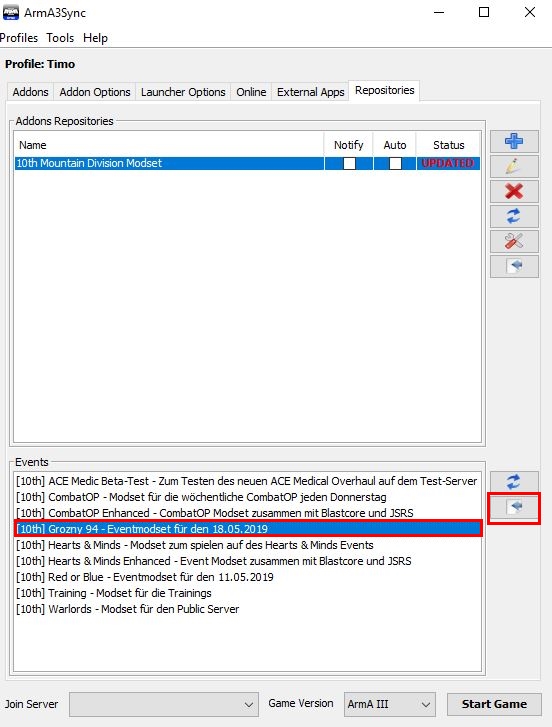The image size is (552, 727).
Task: Expand the Game Version ArmA III dropdown
Action: [390, 704]
